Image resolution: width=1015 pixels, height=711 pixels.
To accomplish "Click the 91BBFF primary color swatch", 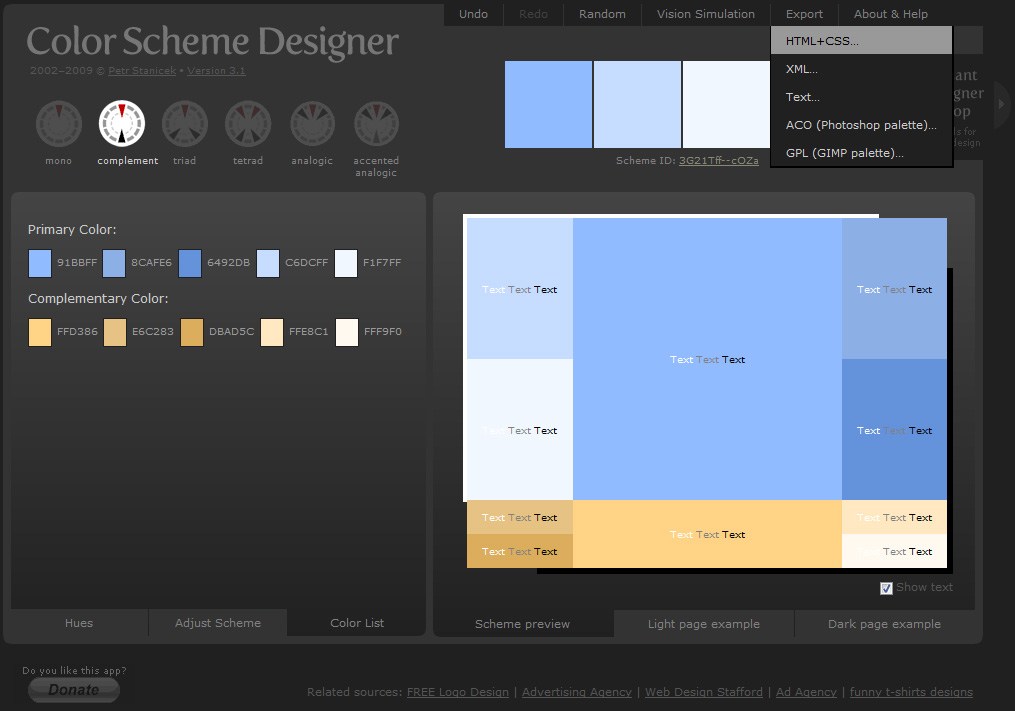I will point(40,263).
